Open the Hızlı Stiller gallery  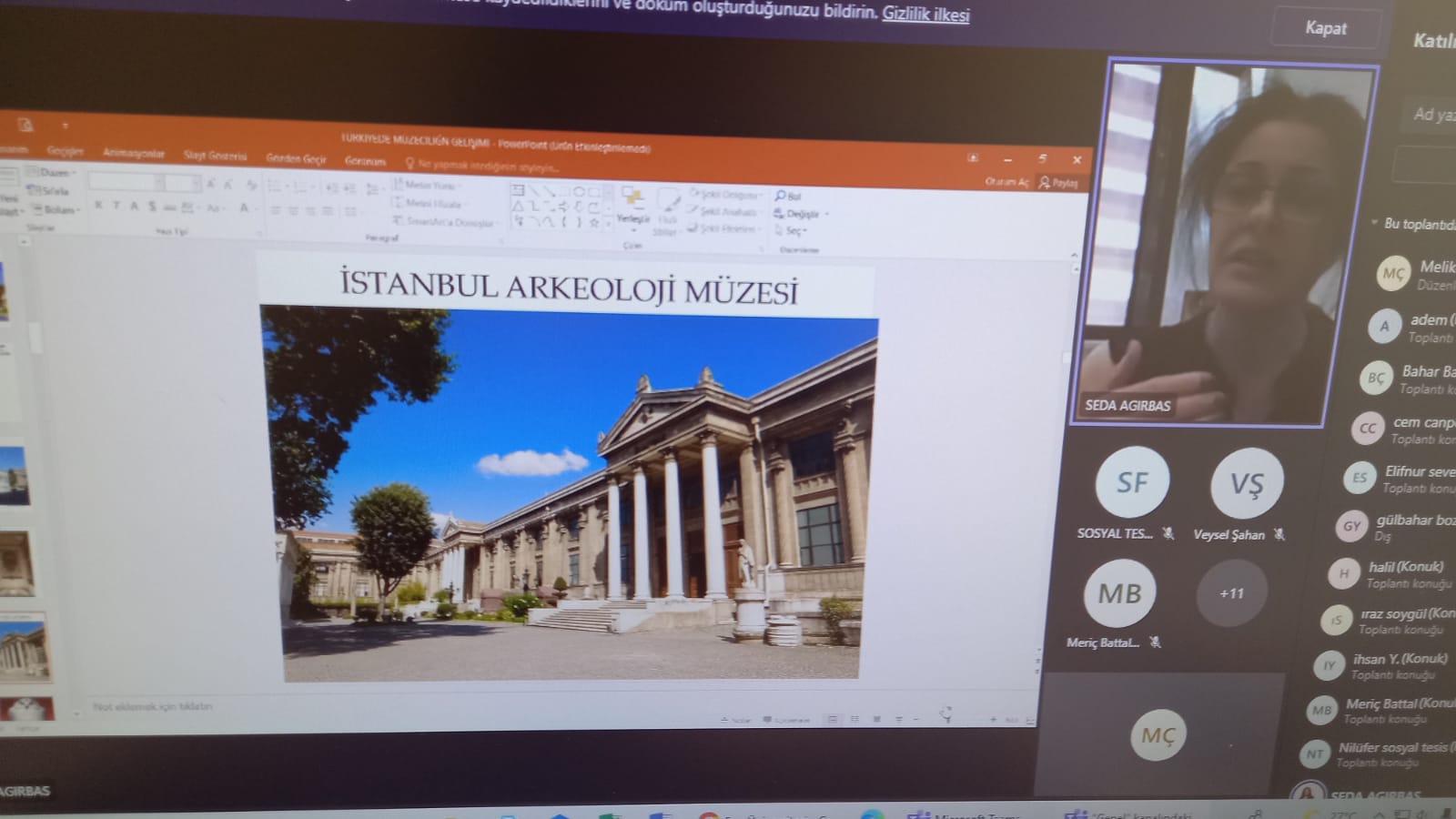point(667,212)
